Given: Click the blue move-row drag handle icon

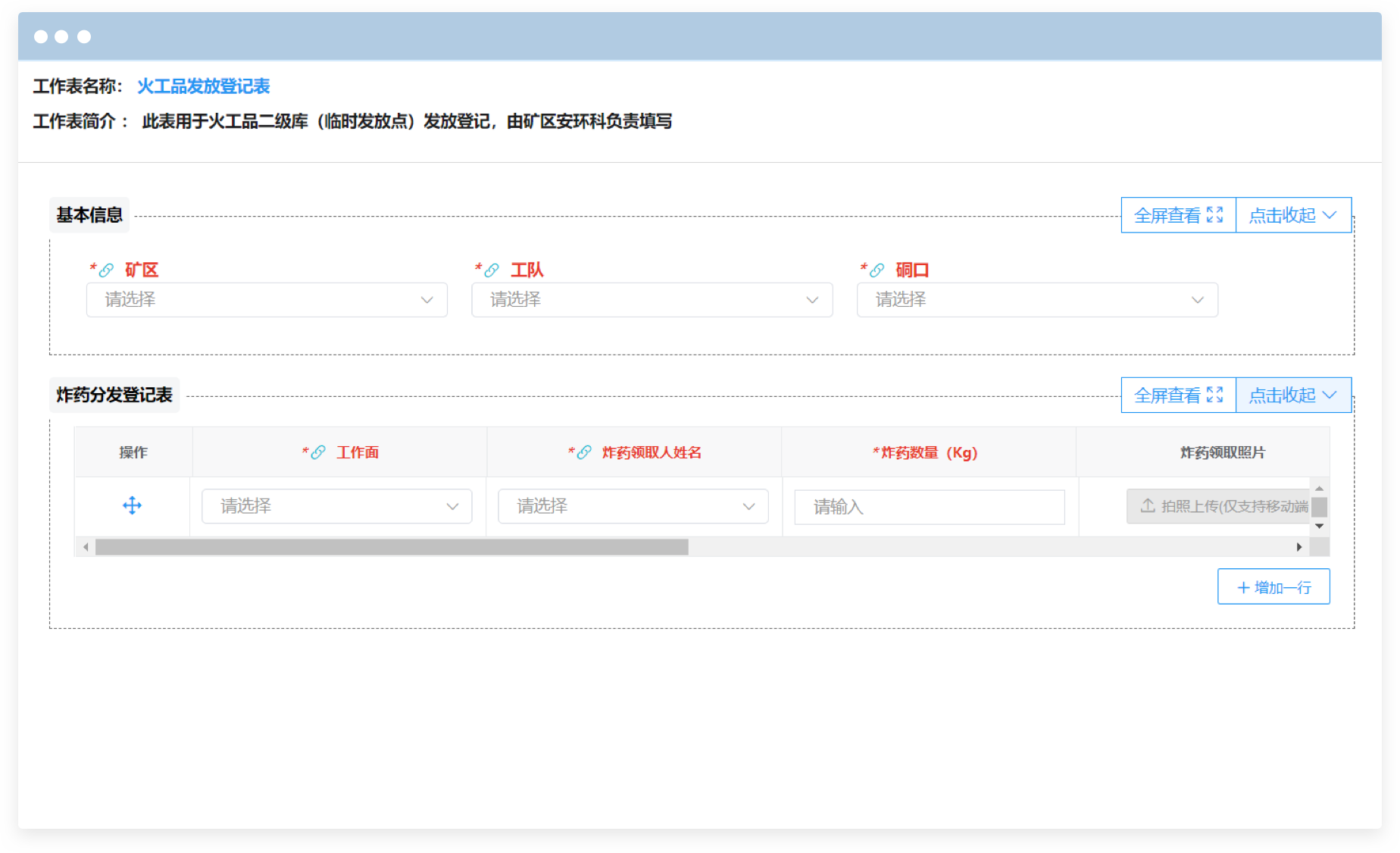Looking at the screenshot, I should tap(132, 506).
